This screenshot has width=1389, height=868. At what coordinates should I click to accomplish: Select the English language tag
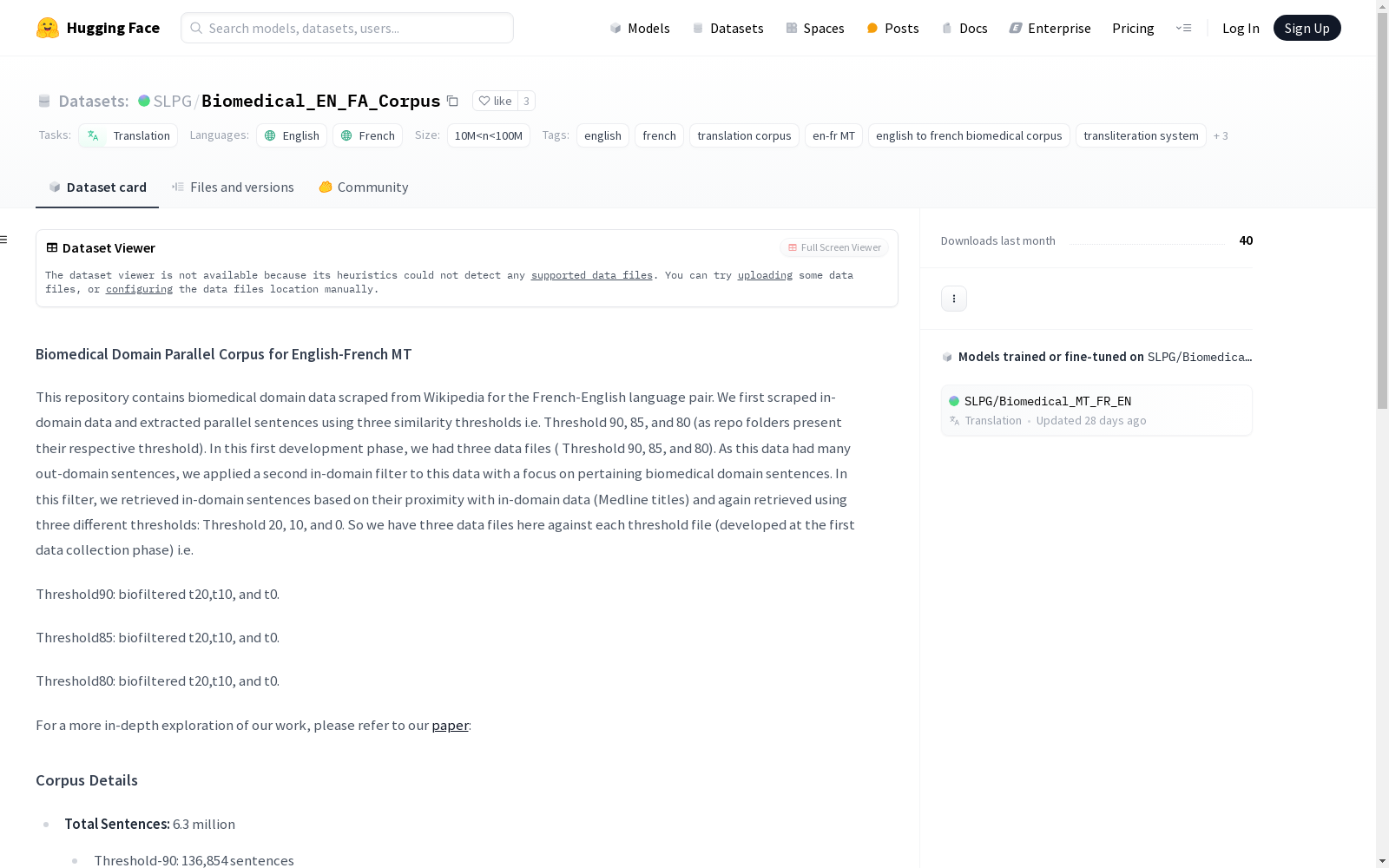[292, 135]
